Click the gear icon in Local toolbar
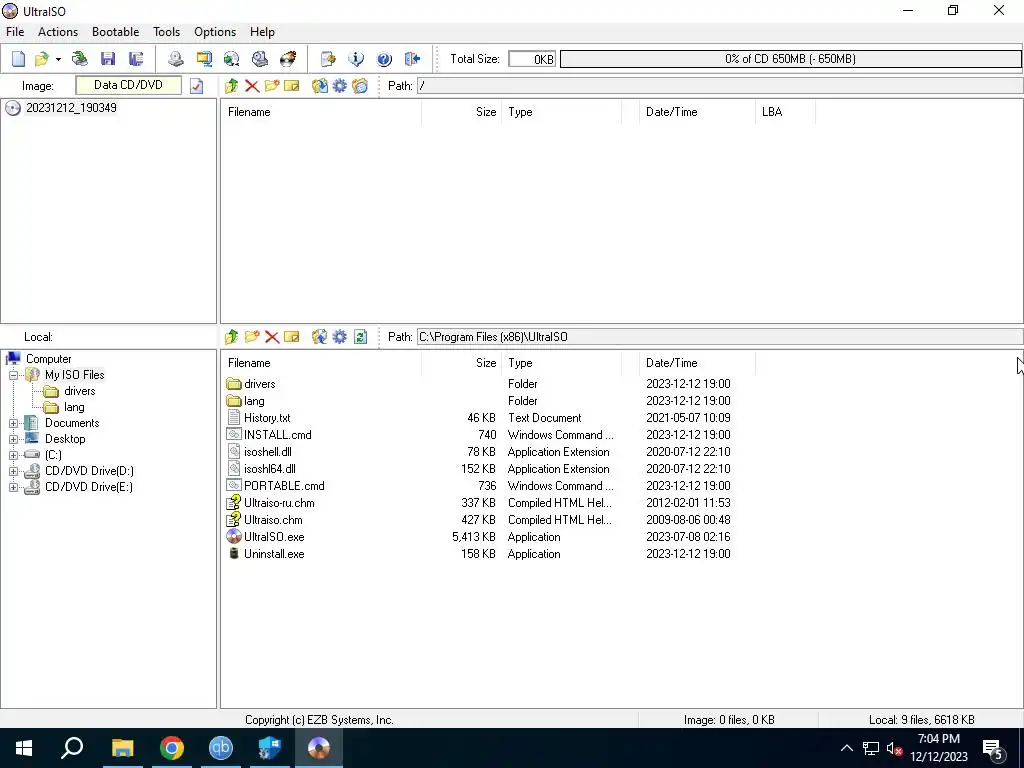This screenshot has height=768, width=1024. [x=340, y=337]
